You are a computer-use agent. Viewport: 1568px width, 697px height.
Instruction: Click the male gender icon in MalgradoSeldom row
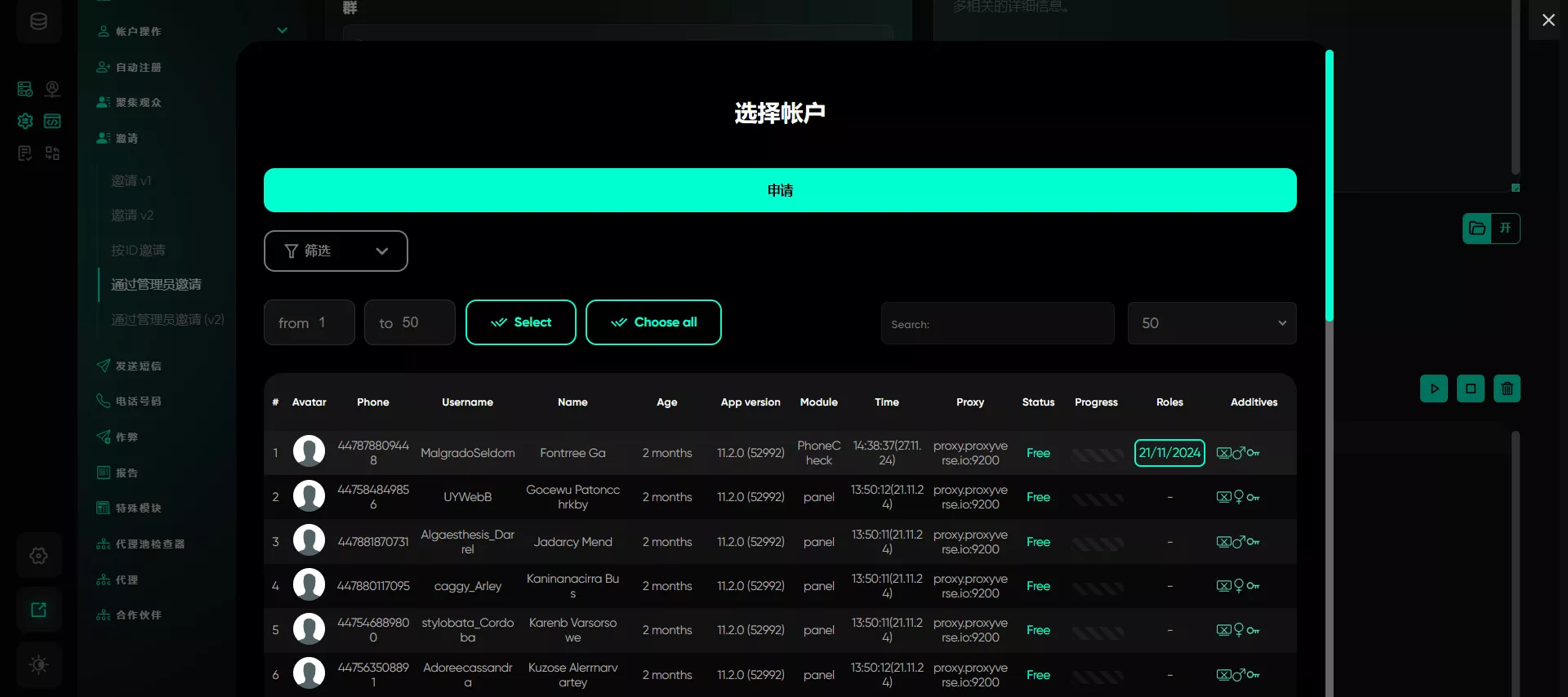1239,452
